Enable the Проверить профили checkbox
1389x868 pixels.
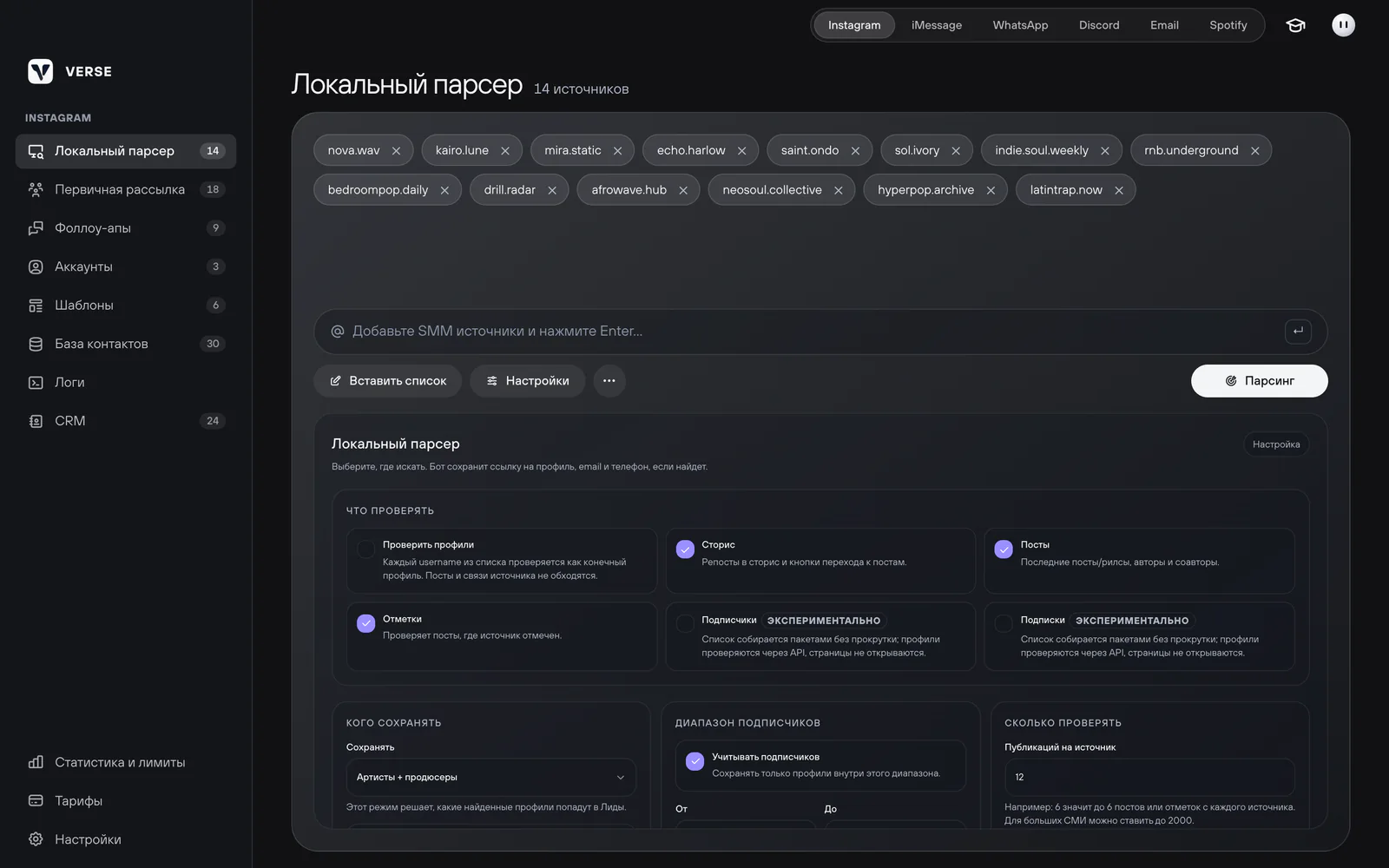click(365, 549)
